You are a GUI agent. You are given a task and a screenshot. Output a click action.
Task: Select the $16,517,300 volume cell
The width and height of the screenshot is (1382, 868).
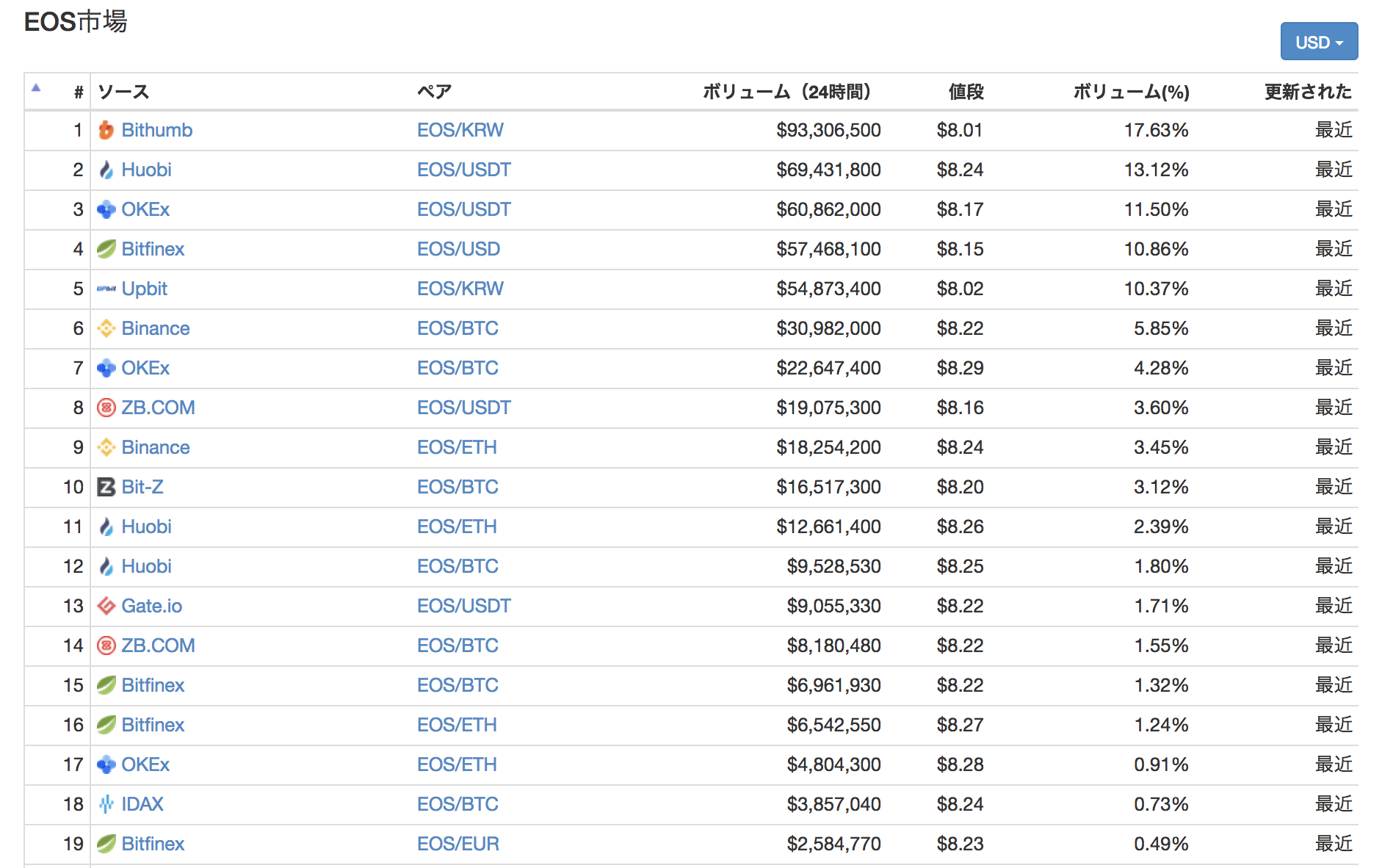tap(828, 487)
